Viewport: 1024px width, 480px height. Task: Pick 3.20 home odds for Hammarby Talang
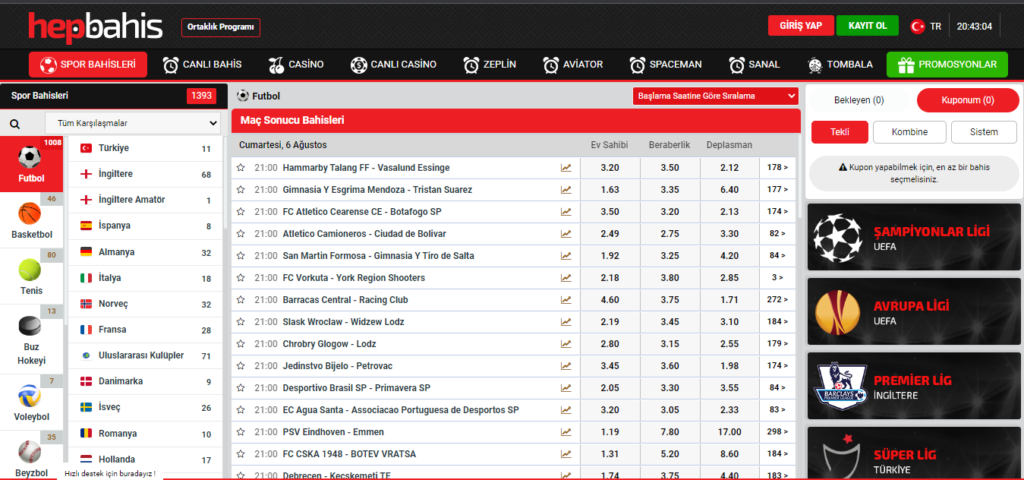610,168
